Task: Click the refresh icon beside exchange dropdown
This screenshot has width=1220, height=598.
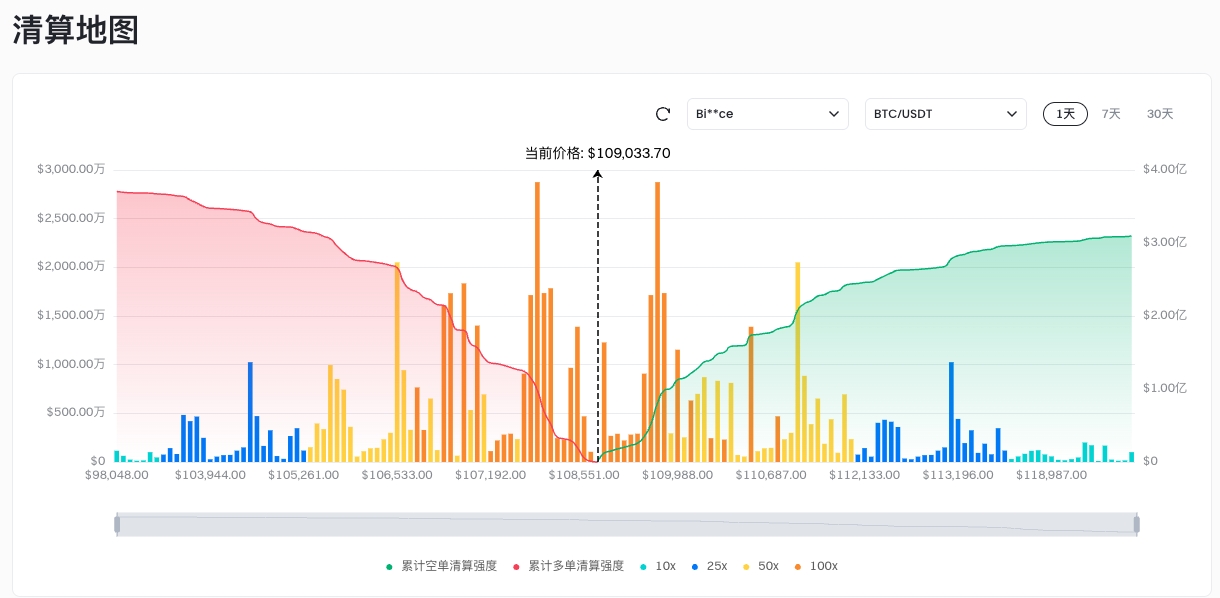Action: coord(662,114)
